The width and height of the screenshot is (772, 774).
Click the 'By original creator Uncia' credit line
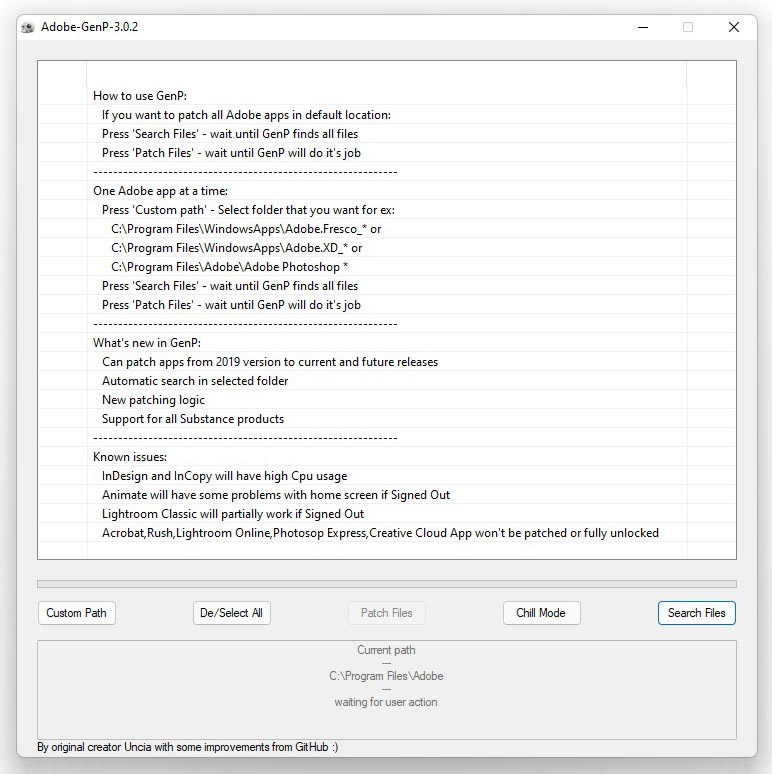coord(188,747)
